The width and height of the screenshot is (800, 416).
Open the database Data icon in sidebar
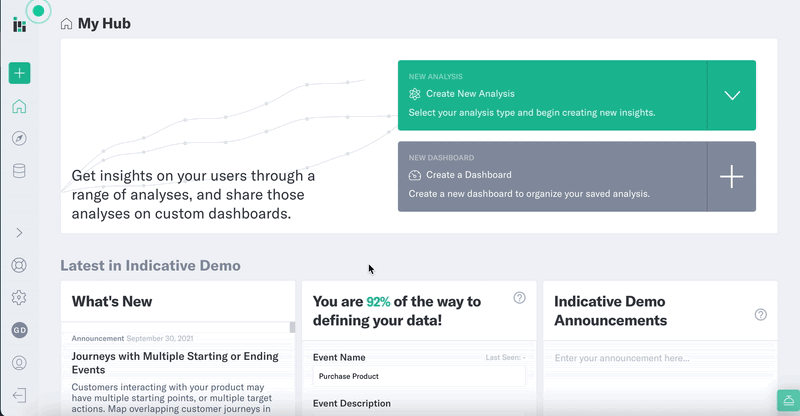[19, 171]
